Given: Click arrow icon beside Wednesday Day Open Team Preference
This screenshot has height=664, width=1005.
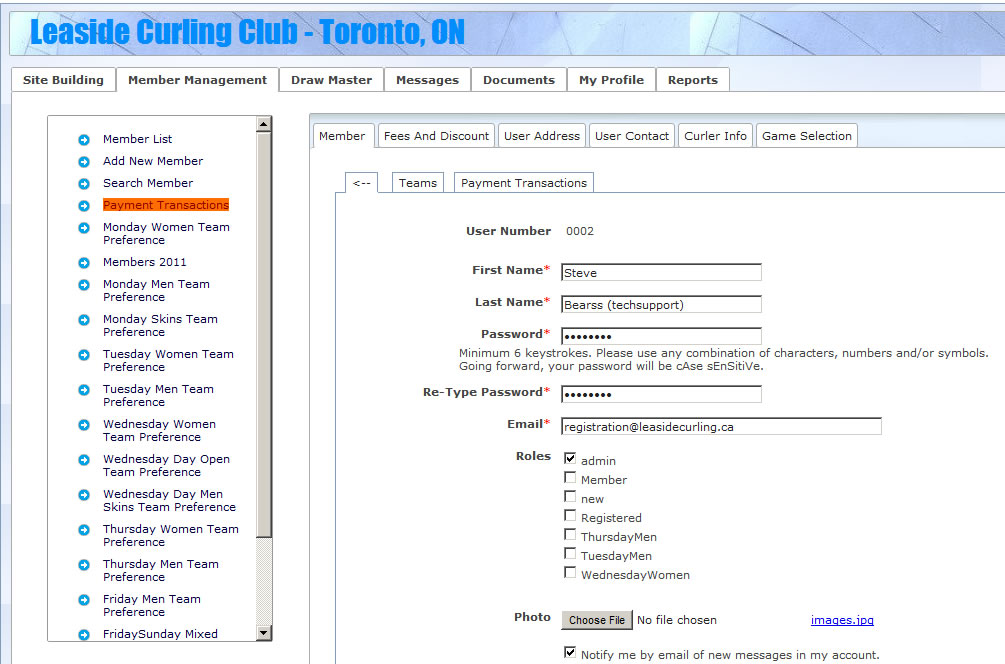Looking at the screenshot, I should (x=84, y=460).
